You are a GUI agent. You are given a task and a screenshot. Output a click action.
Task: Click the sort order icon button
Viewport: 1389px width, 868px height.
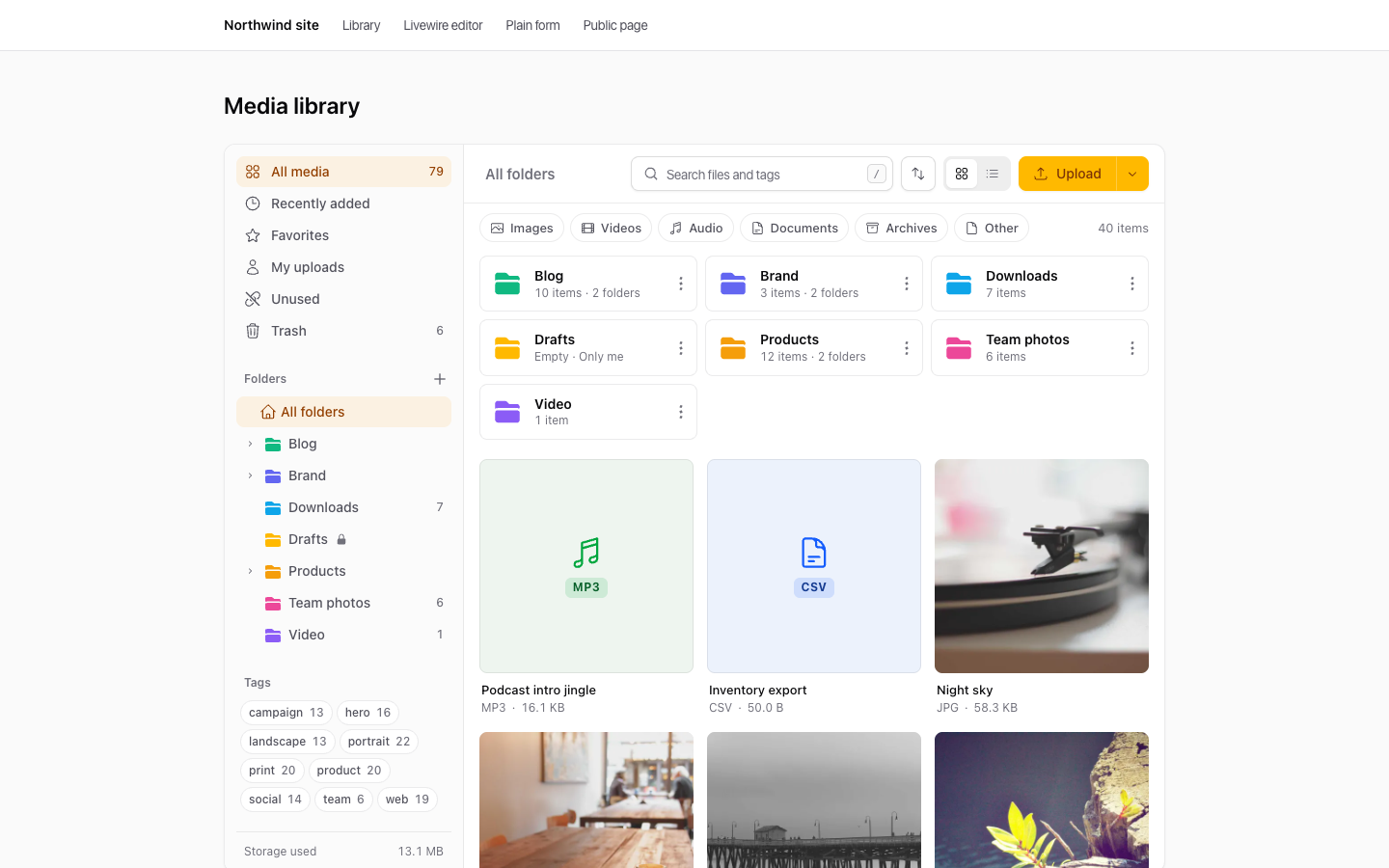[918, 174]
